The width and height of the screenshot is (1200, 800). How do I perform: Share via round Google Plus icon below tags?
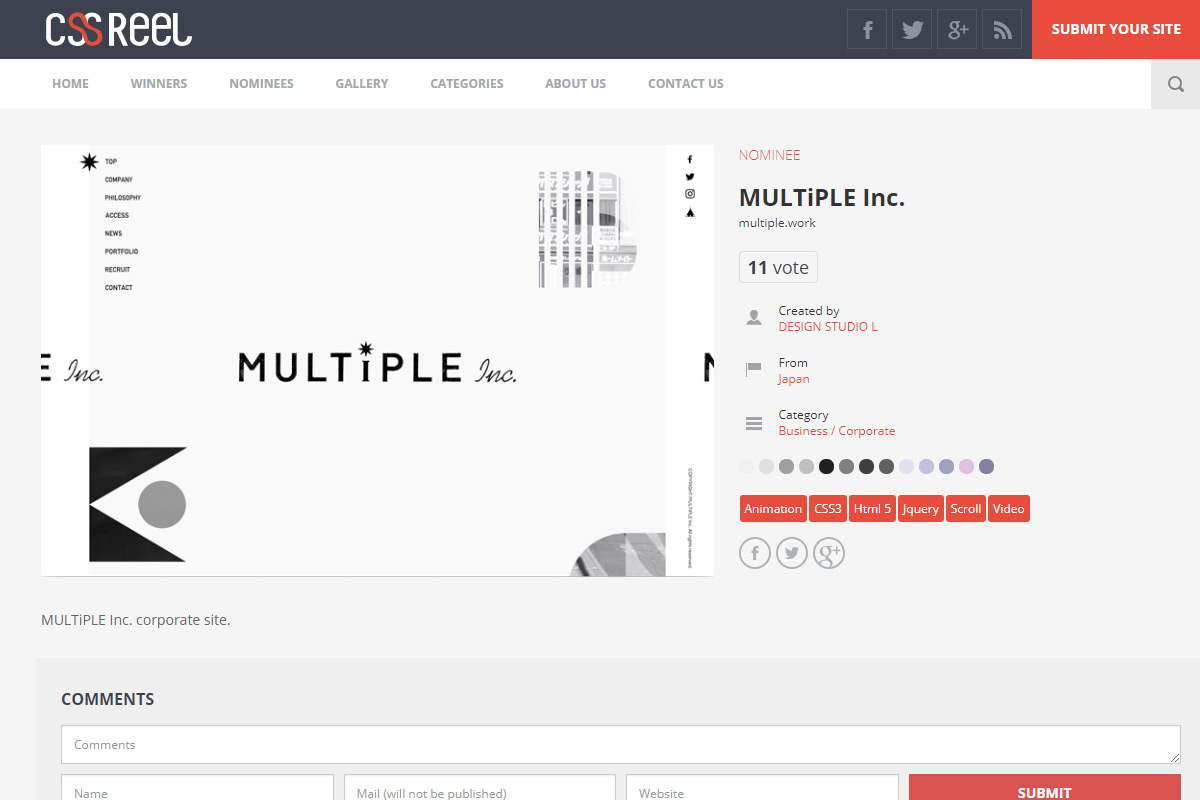829,553
